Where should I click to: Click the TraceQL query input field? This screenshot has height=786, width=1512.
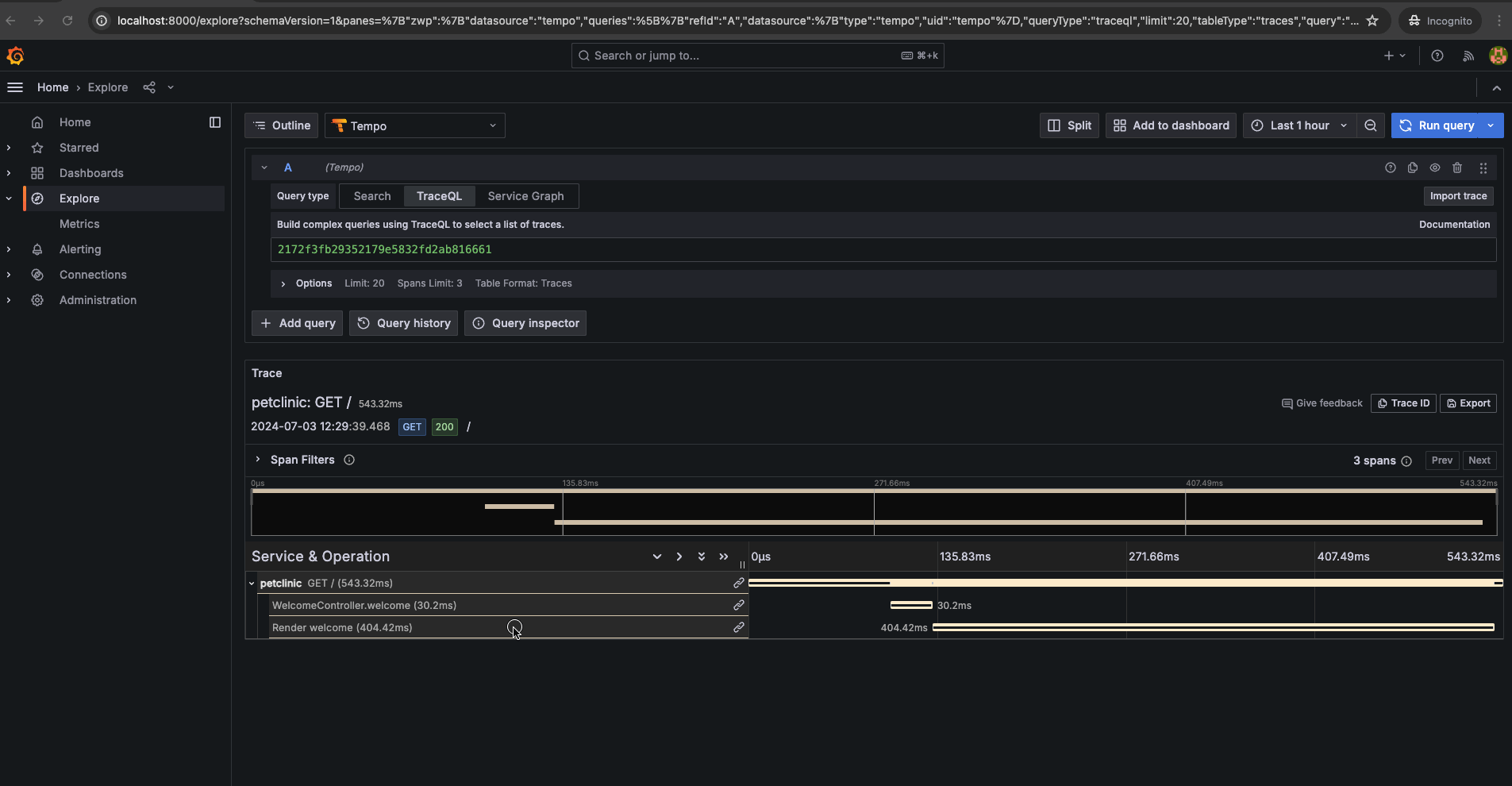883,249
